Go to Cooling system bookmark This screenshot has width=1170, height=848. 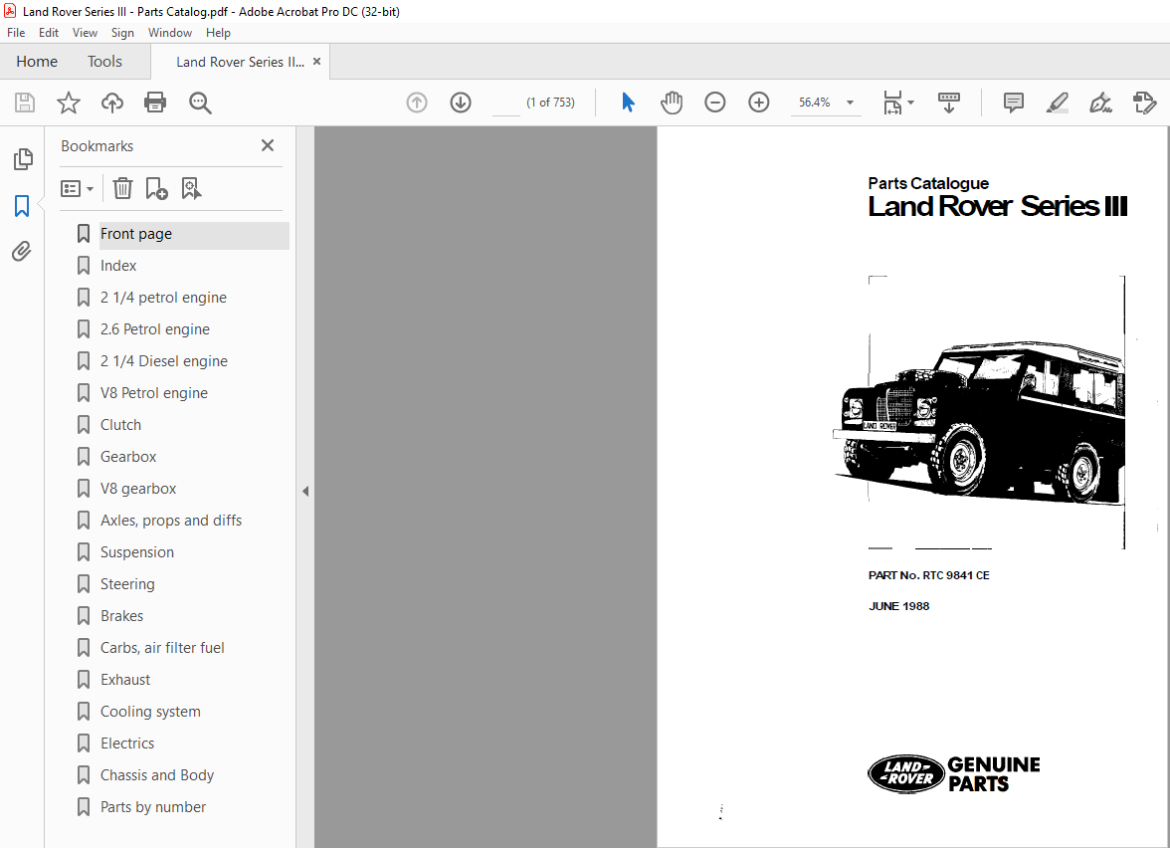tap(150, 711)
